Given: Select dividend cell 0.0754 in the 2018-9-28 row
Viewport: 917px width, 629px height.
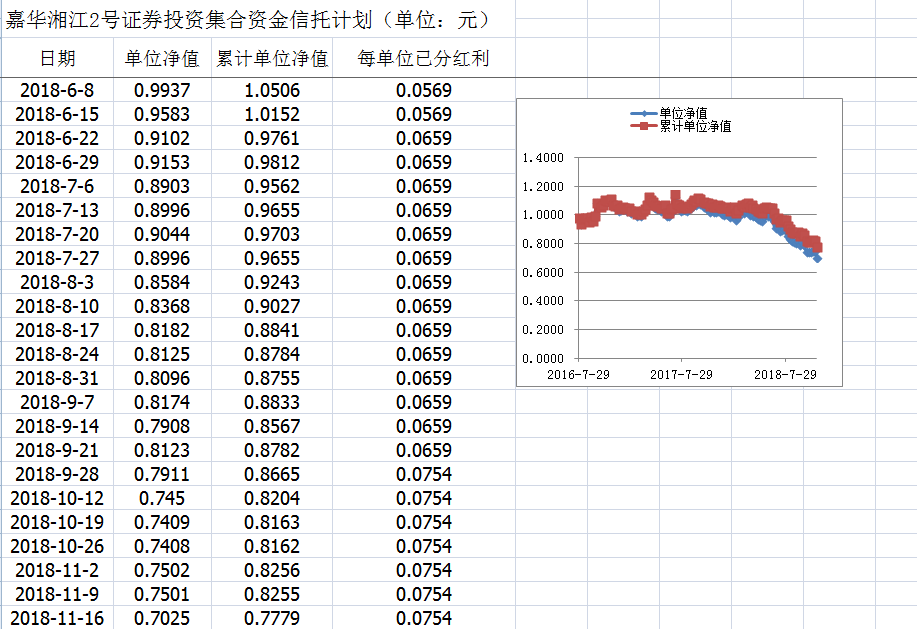Looking at the screenshot, I should coord(423,474).
